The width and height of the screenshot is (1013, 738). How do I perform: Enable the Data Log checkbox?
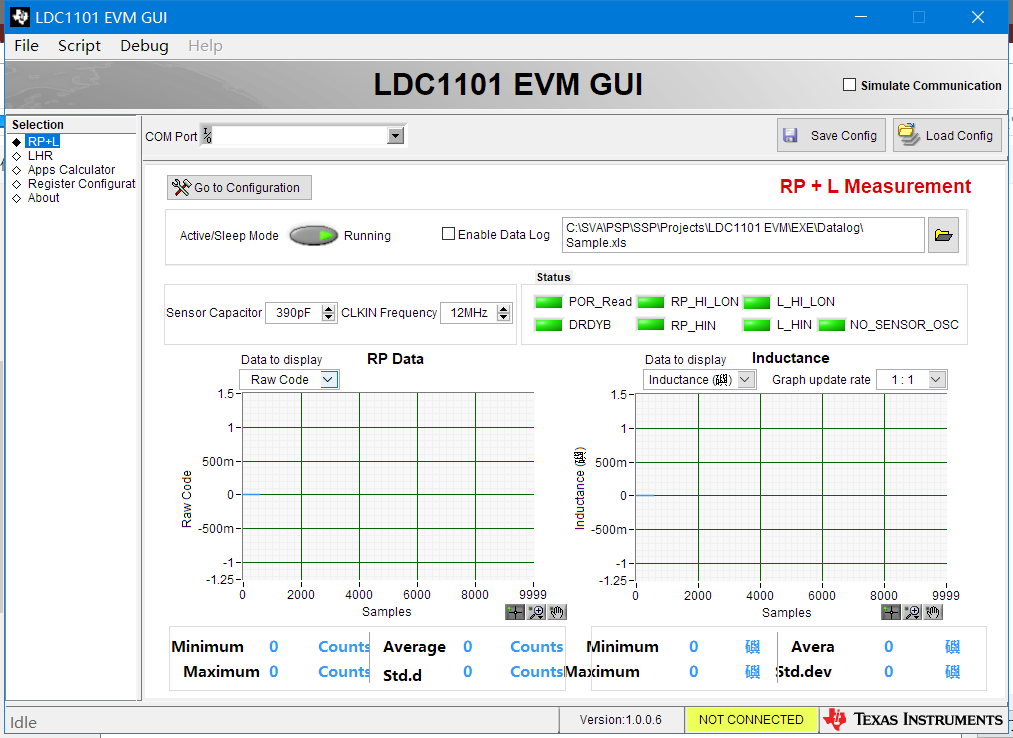(x=448, y=234)
